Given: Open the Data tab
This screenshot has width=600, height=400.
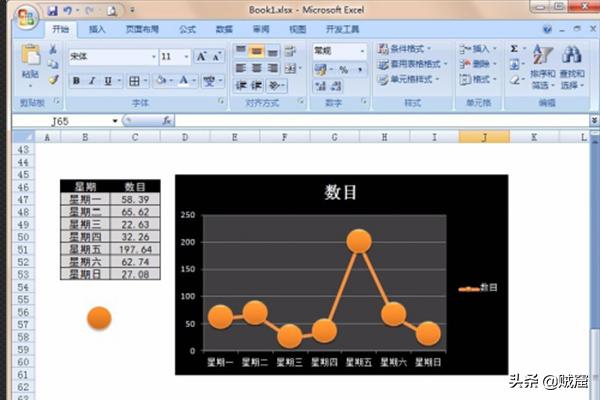Looking at the screenshot, I should [x=224, y=29].
